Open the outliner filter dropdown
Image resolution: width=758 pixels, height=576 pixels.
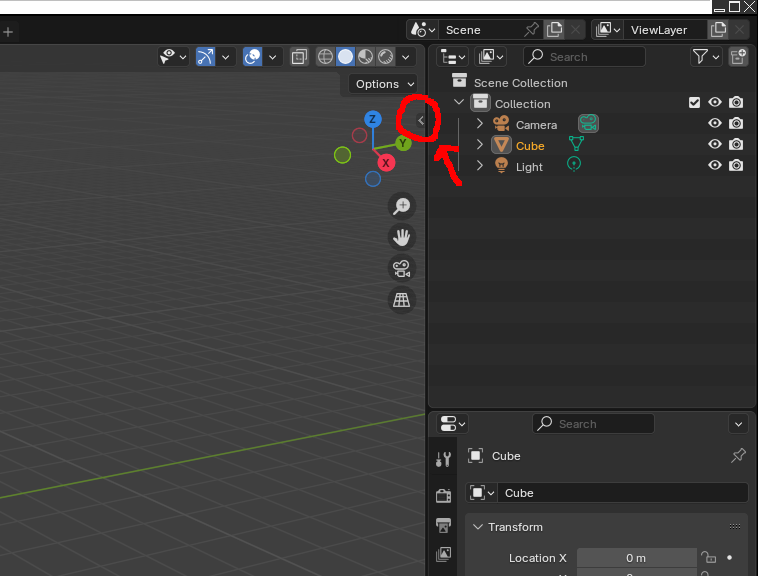[706, 57]
